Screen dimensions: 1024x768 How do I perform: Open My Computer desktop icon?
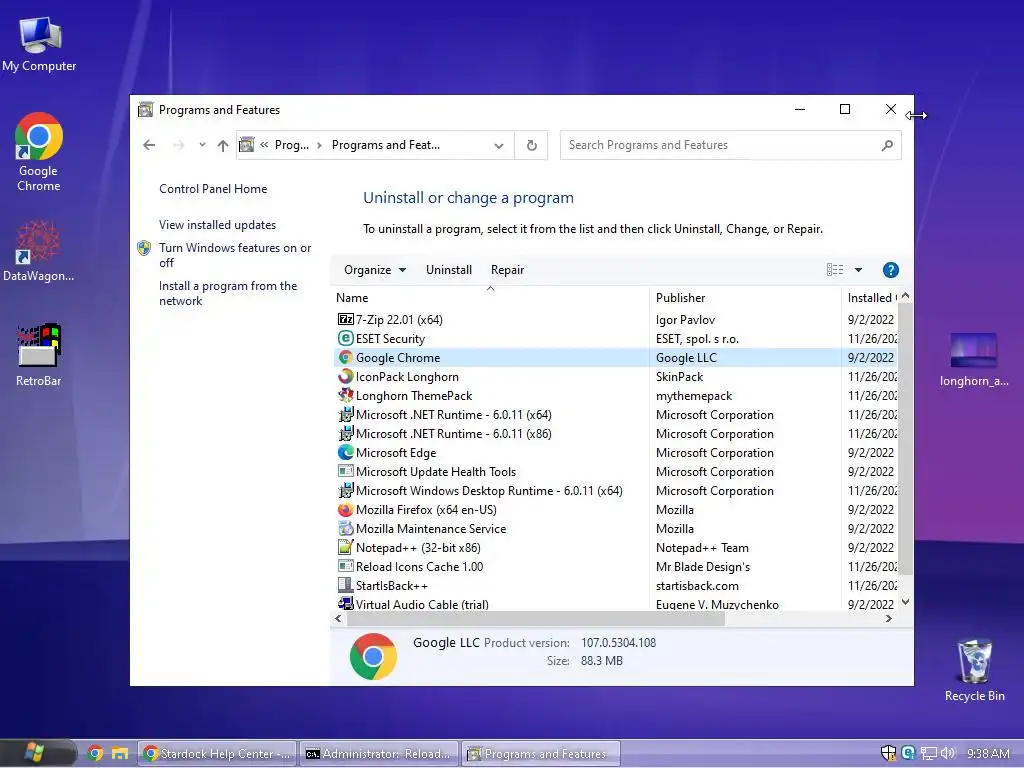coord(39,44)
